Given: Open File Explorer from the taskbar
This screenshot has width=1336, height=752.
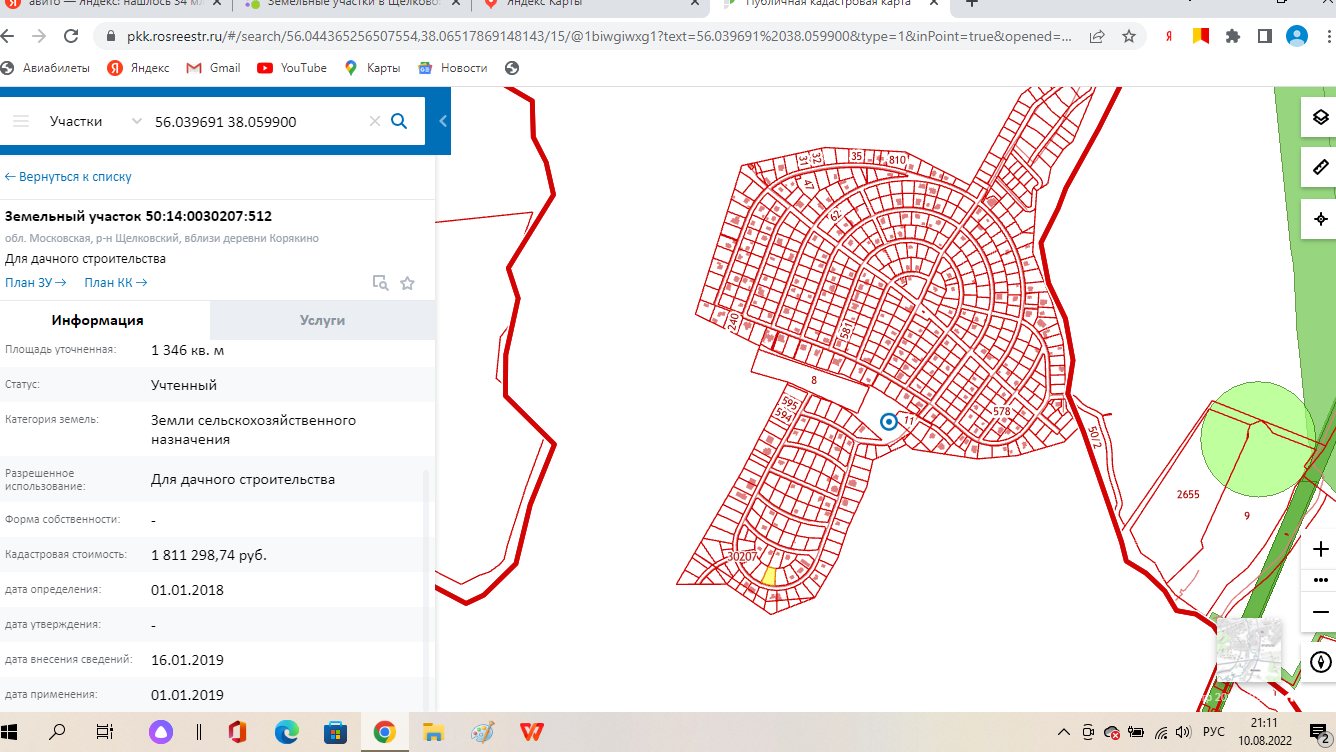Looking at the screenshot, I should pyautogui.click(x=433, y=732).
